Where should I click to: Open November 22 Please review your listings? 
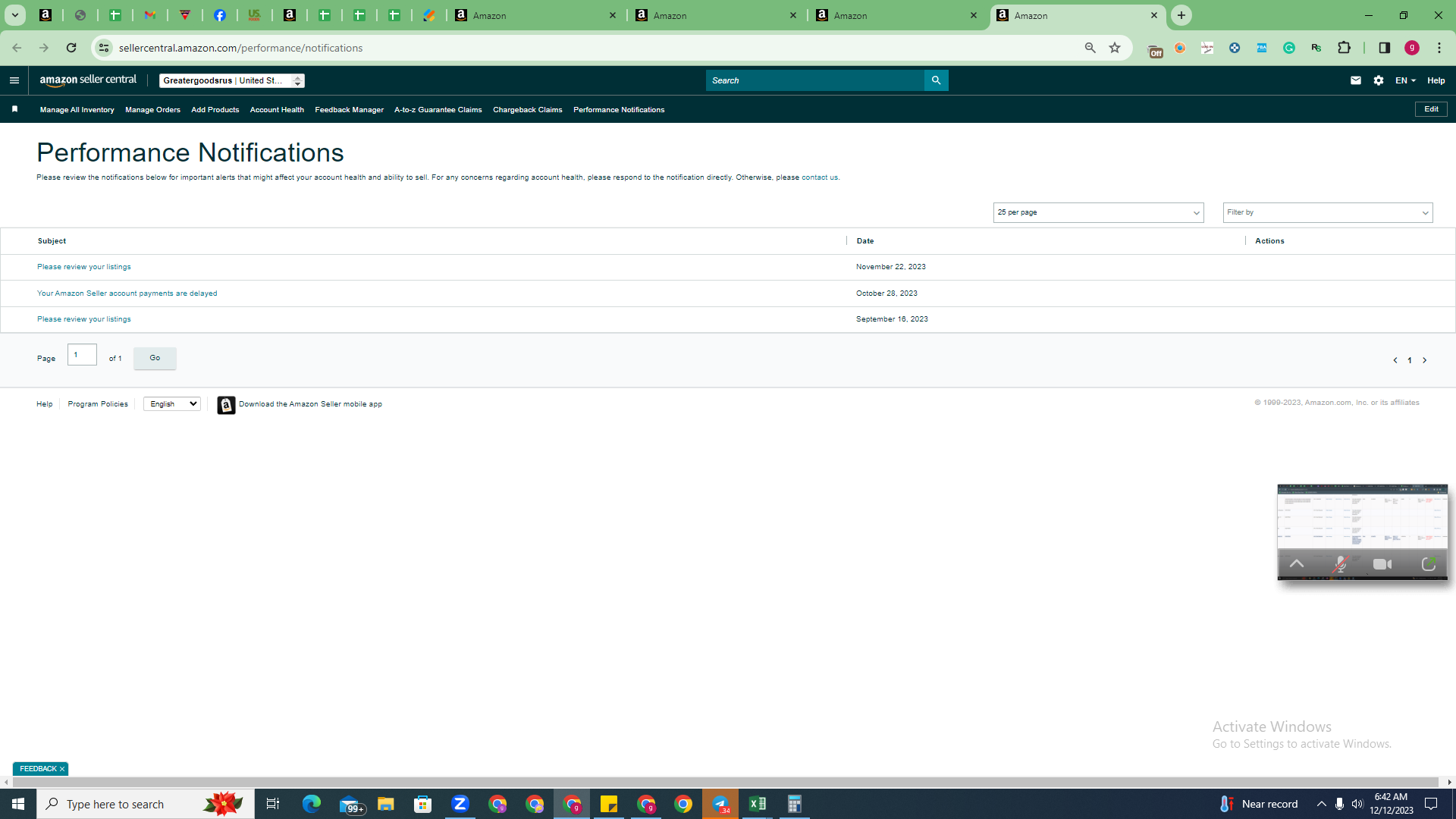click(84, 267)
